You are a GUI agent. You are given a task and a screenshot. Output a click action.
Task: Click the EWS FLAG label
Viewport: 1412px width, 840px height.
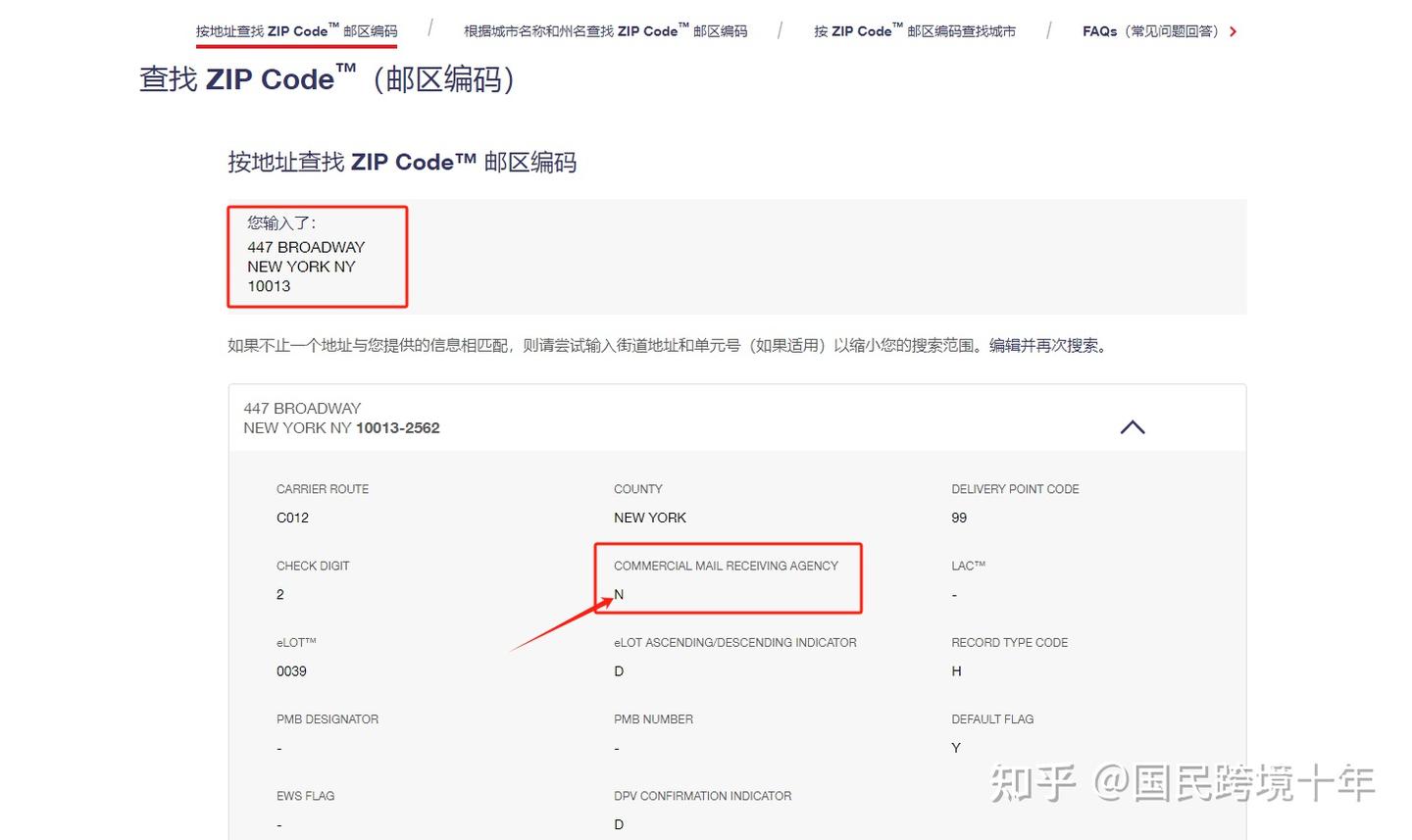tap(305, 796)
